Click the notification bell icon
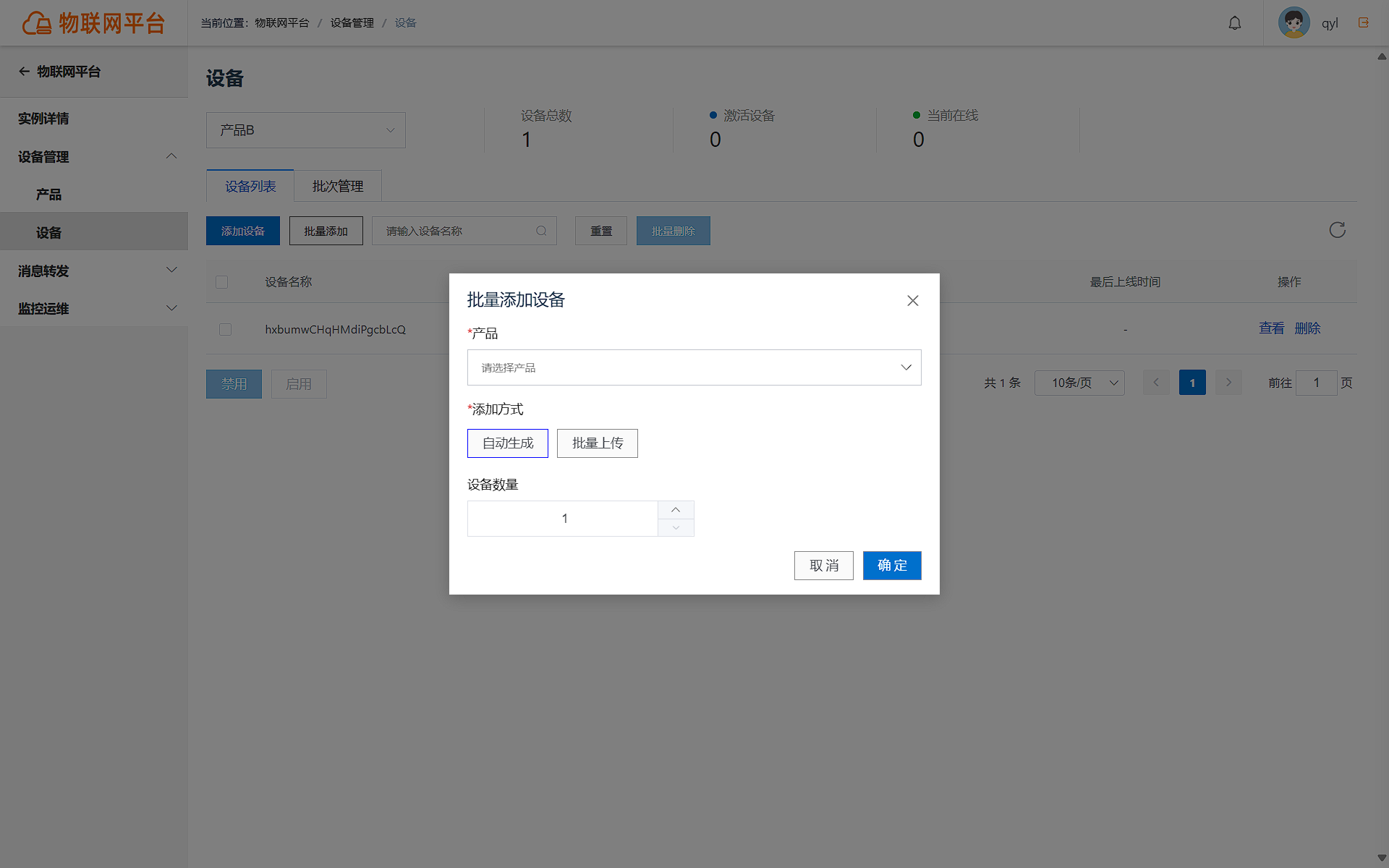1389x868 pixels. [x=1235, y=23]
